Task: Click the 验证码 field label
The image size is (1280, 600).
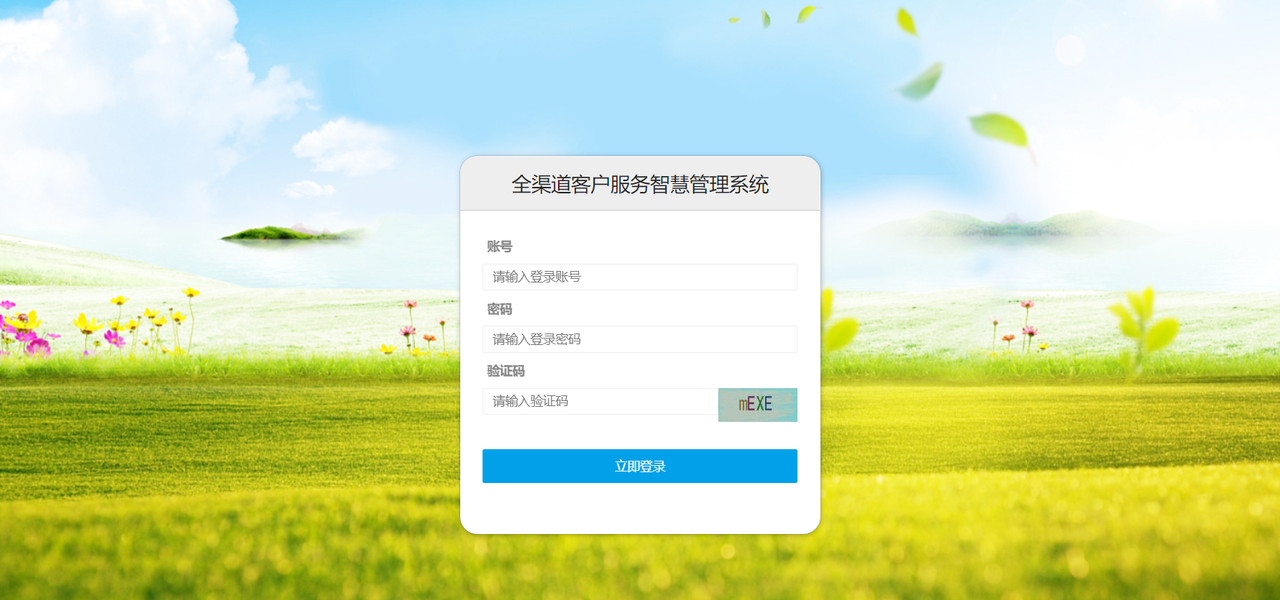Action: tap(505, 371)
